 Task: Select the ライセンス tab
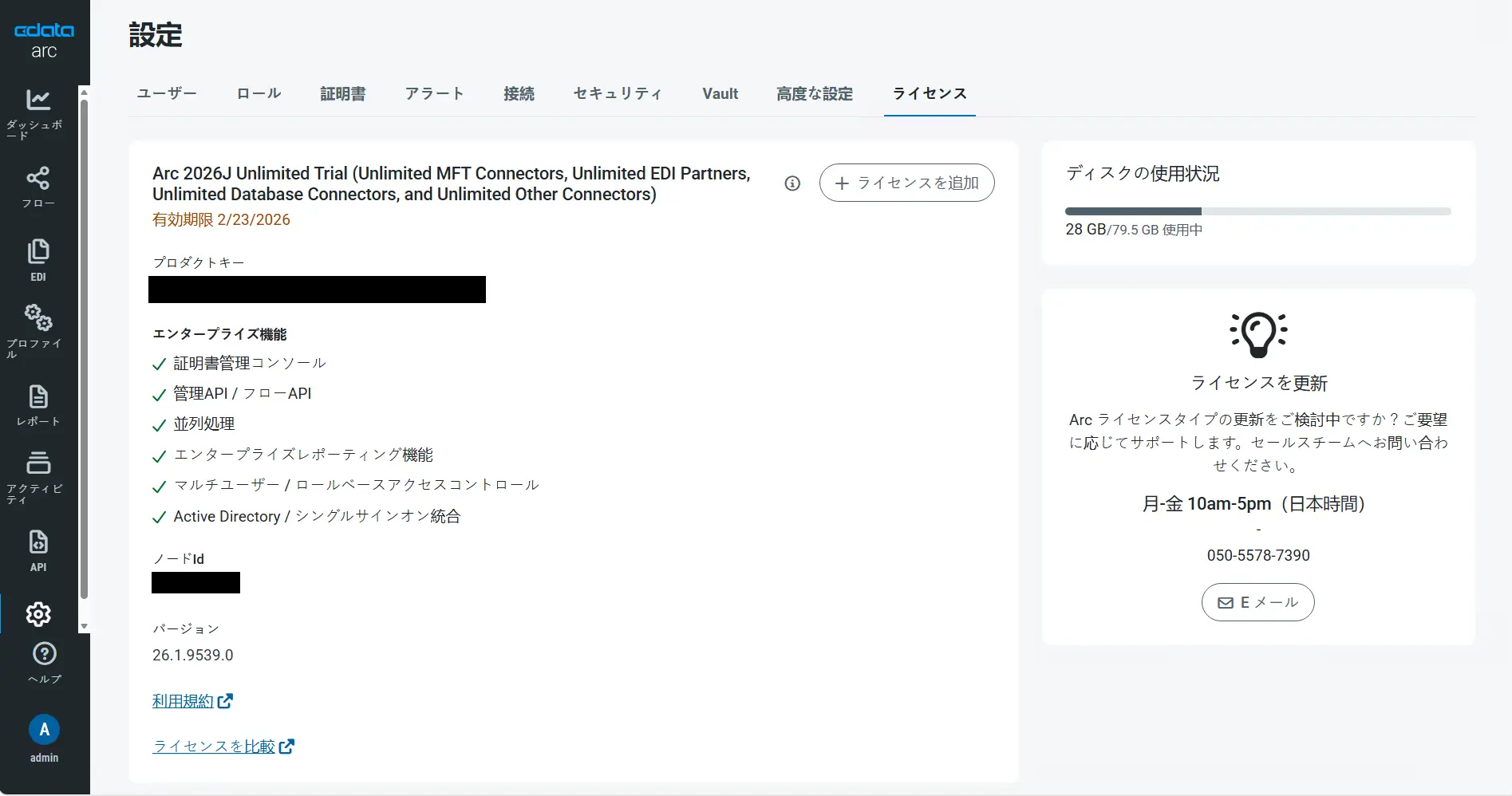930,94
